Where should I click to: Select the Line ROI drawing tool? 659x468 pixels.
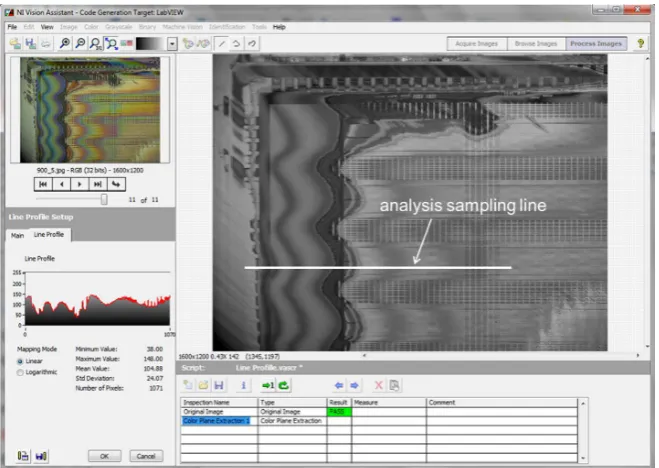tap(221, 43)
